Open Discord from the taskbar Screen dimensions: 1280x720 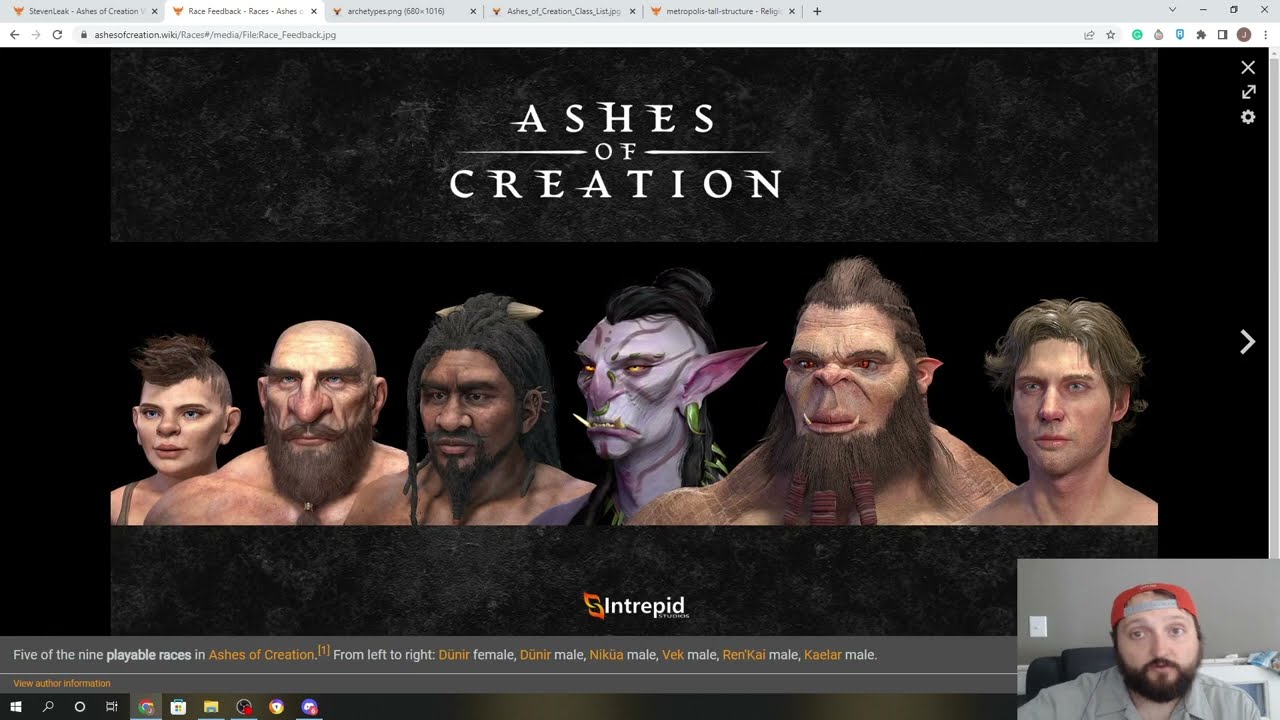[x=309, y=707]
